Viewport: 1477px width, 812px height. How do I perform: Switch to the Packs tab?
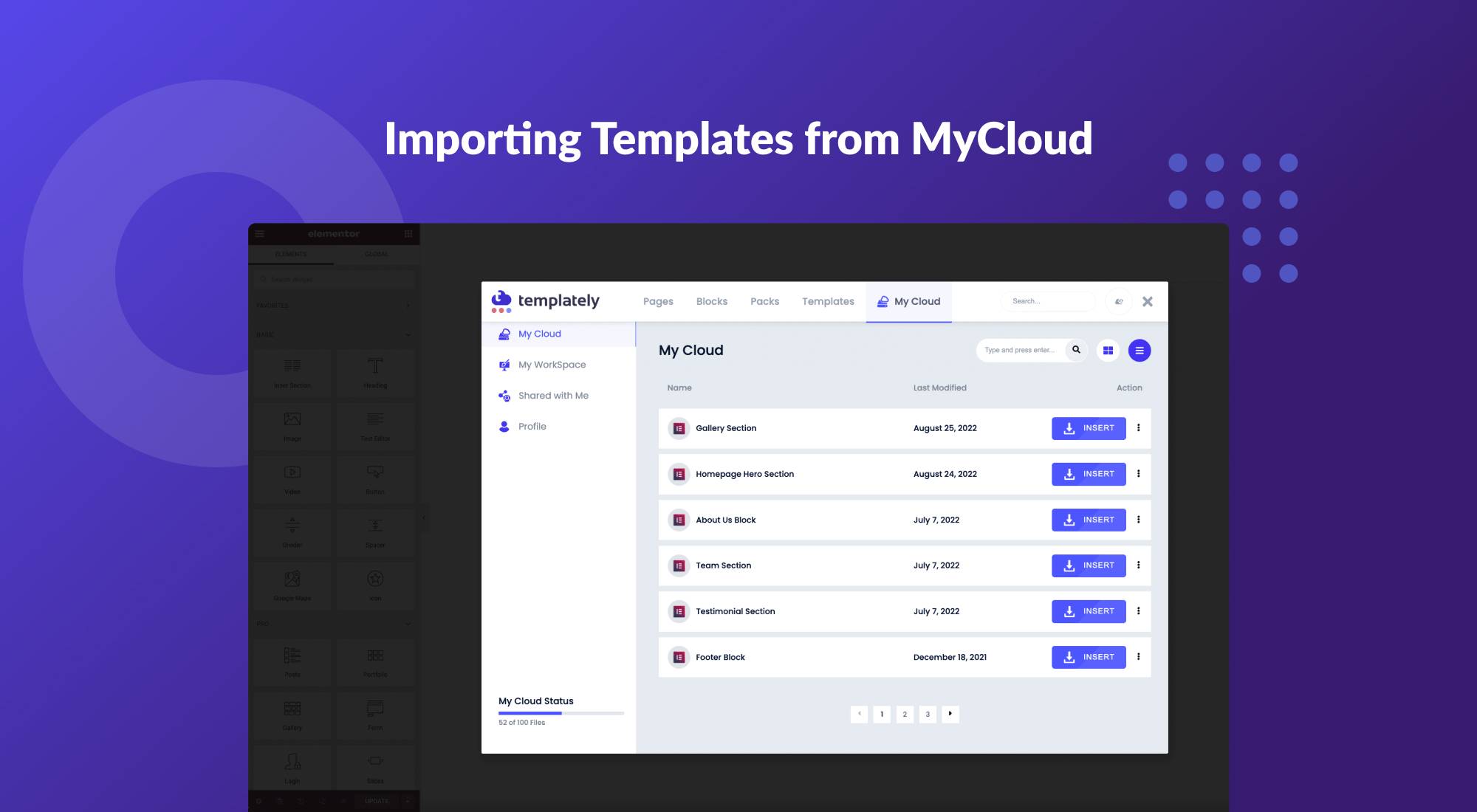tap(764, 301)
